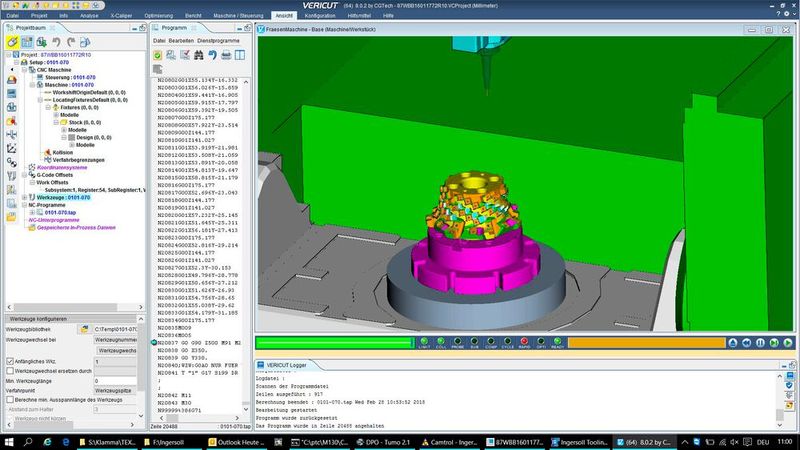Screen dimensions: 800x450
Task: Select the Projektbaum panel tab
Action: click(x=30, y=28)
